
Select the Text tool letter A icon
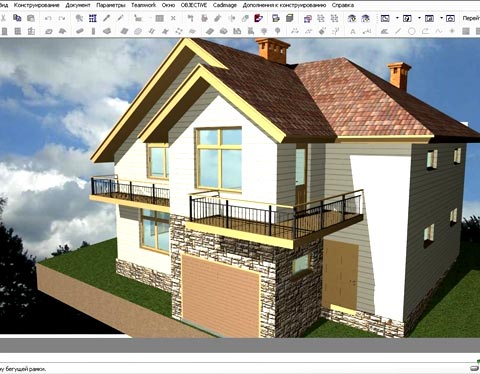click(353, 32)
